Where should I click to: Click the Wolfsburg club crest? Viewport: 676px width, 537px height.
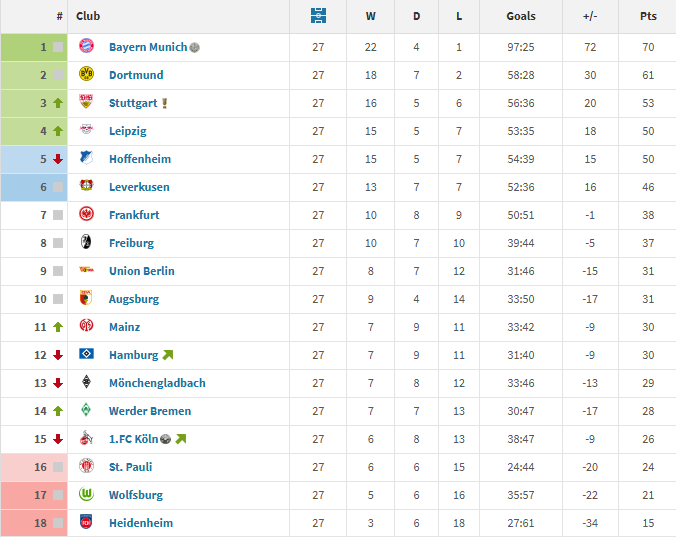click(x=86, y=495)
